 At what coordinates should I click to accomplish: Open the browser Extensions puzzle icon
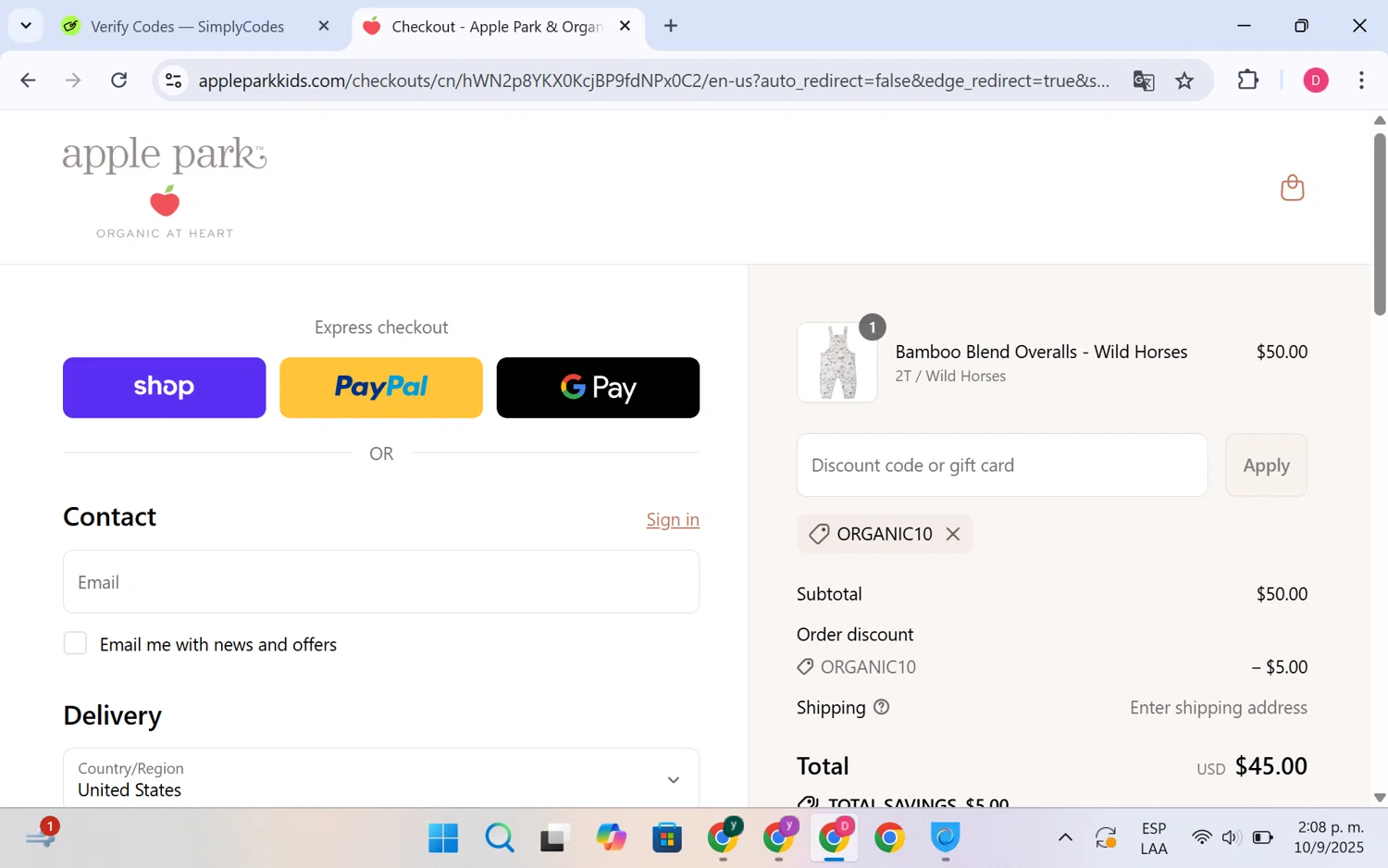point(1247,81)
